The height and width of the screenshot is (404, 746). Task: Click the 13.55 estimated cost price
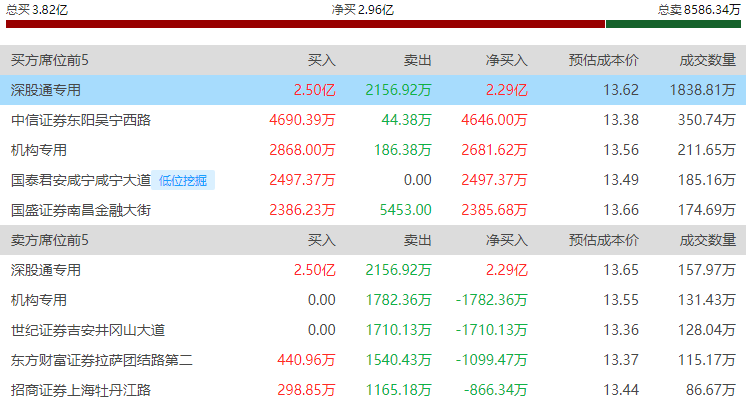pos(621,300)
